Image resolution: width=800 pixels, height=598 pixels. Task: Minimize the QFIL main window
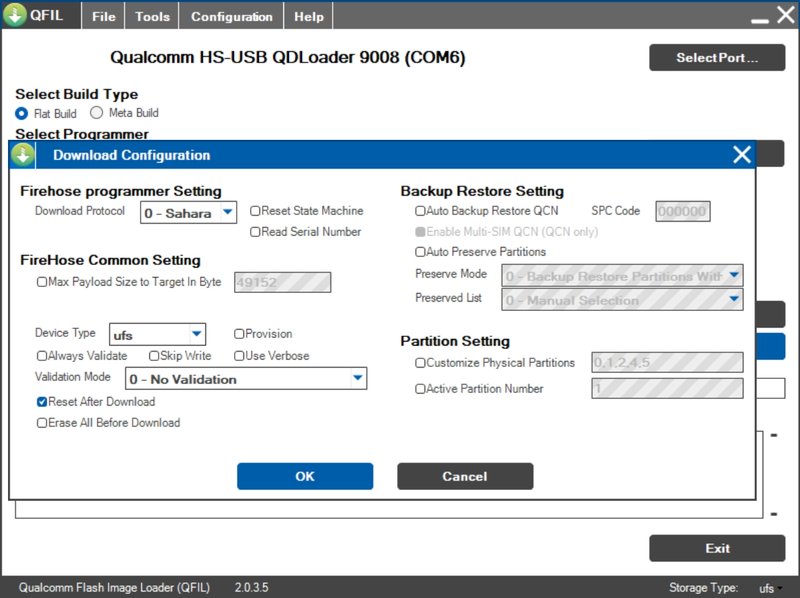point(760,20)
